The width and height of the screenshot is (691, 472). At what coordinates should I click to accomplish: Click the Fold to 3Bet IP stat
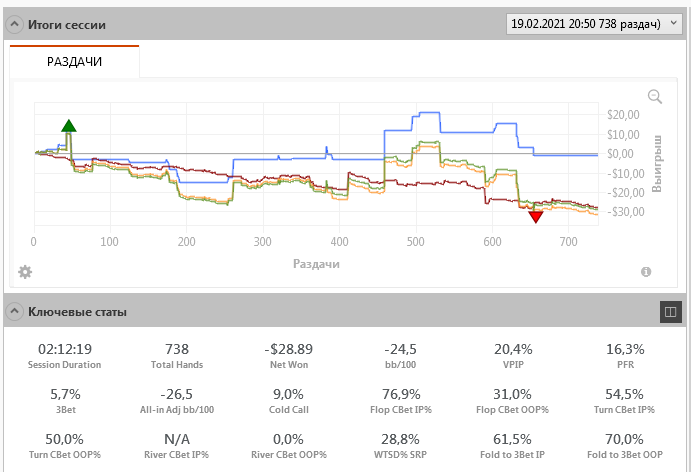[513, 446]
